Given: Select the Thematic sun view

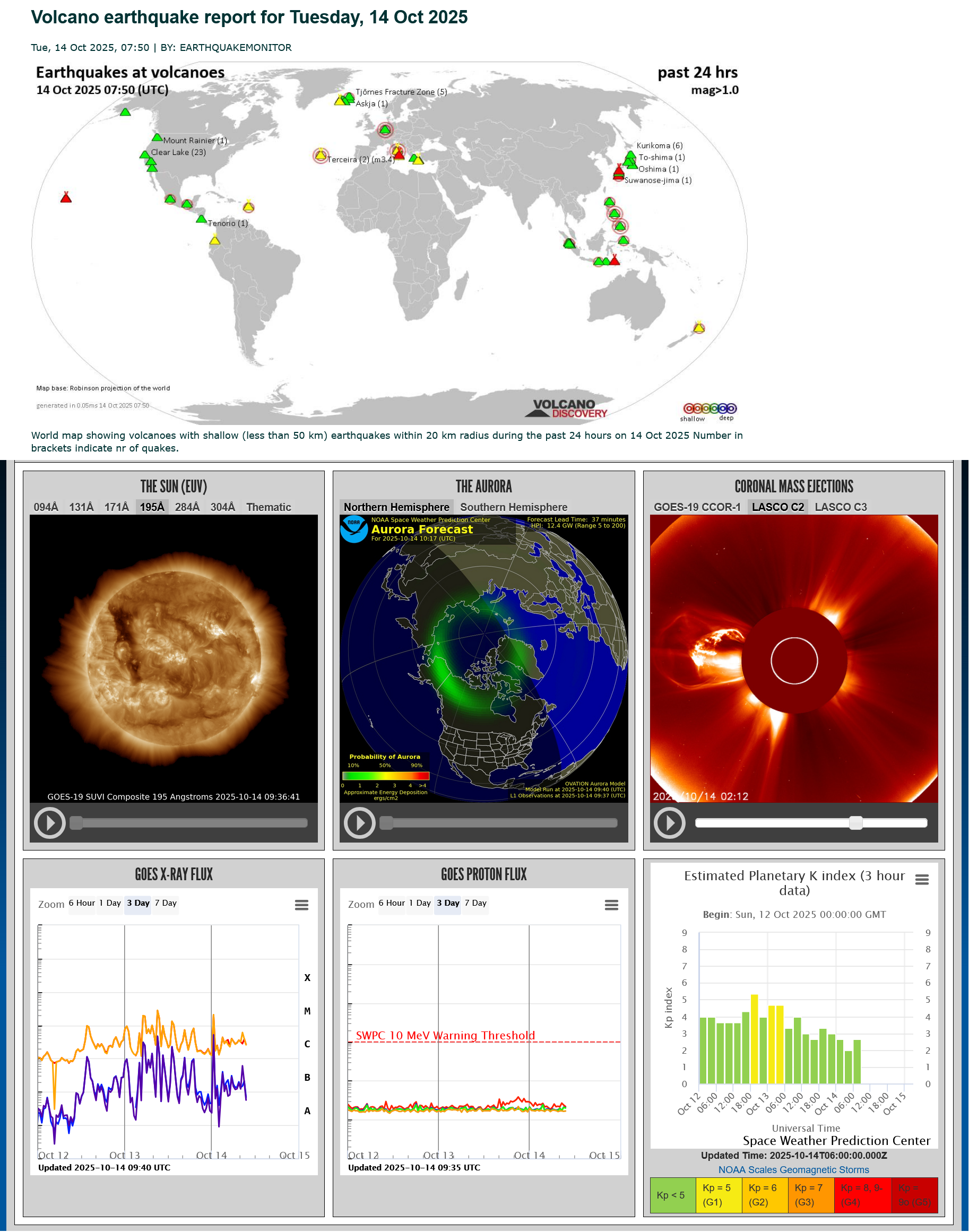Looking at the screenshot, I should tap(269, 507).
